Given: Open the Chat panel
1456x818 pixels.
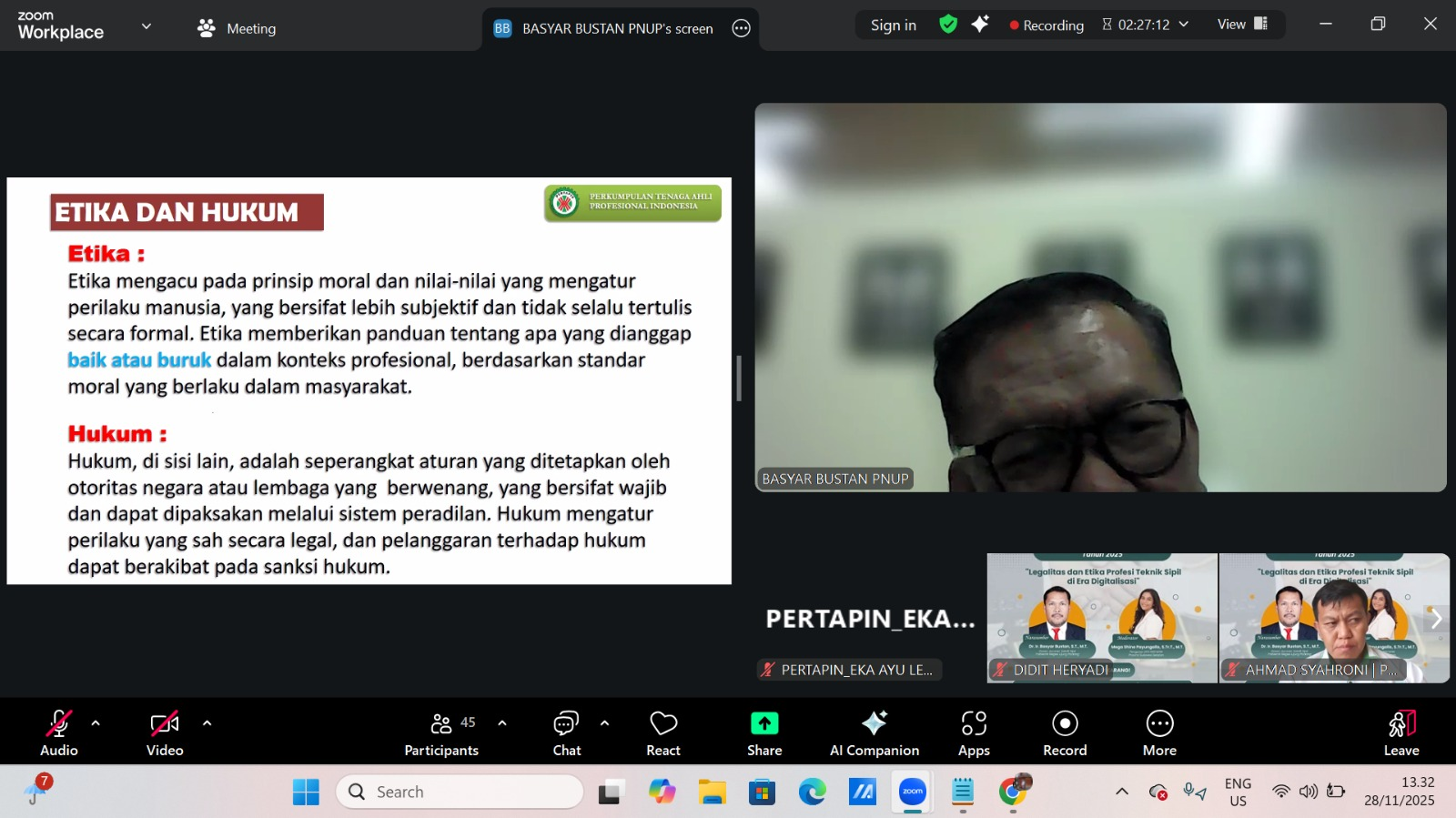Looking at the screenshot, I should (x=566, y=732).
